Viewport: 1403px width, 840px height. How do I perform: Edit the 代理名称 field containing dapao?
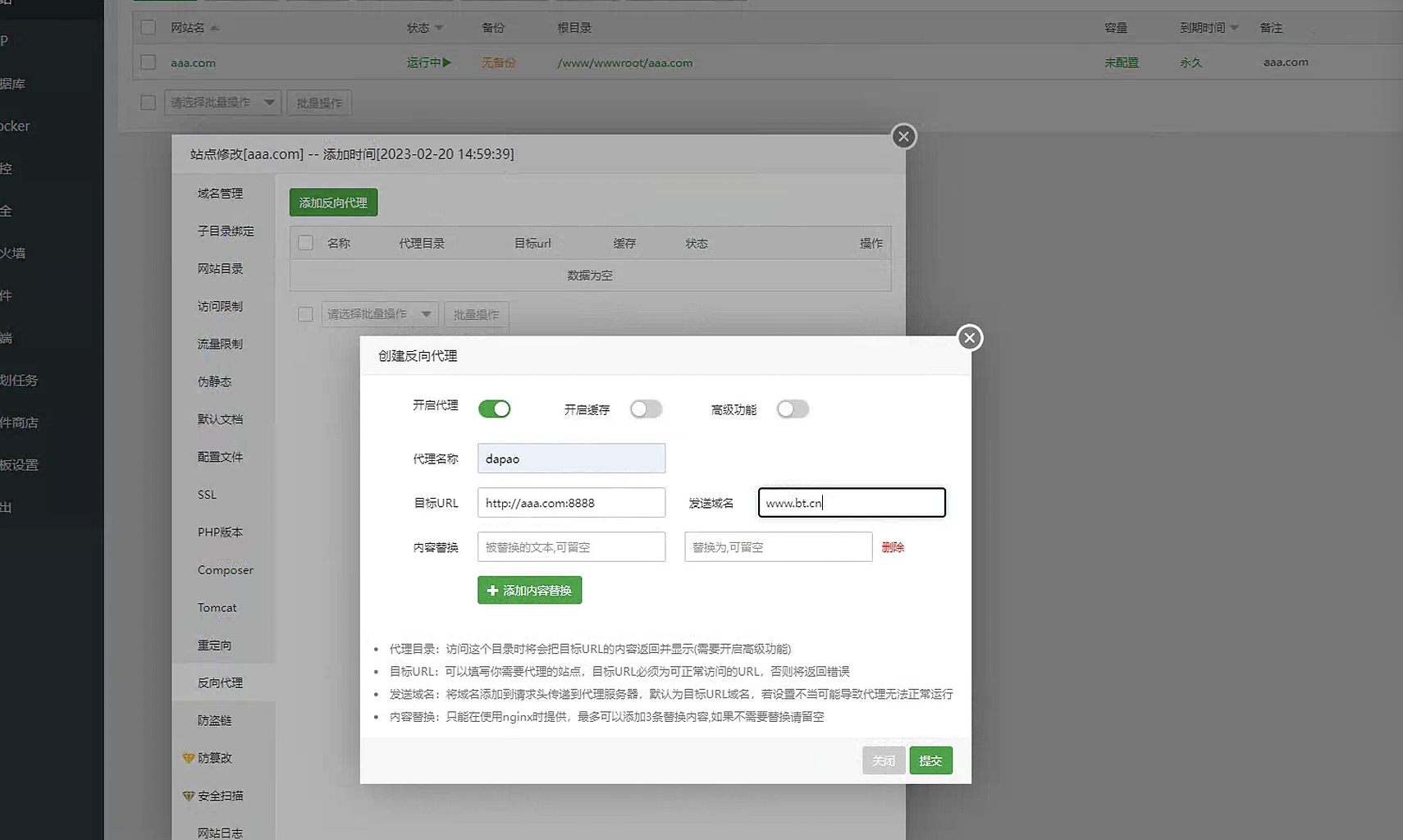point(571,459)
